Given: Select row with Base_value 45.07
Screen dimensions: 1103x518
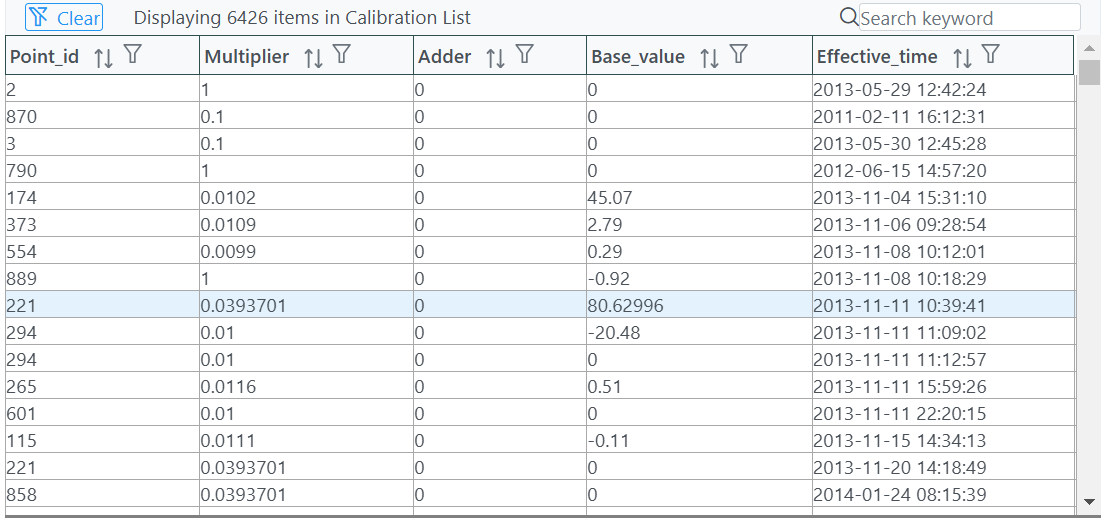Looking at the screenshot, I should (540, 197).
